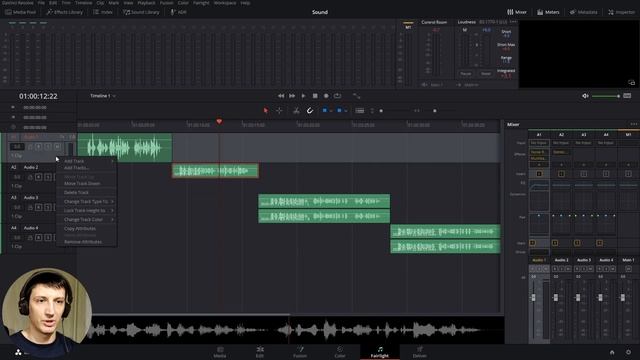Select the Audio 3 track header name
This screenshot has width=640, height=360.
pyautogui.click(x=31, y=198)
